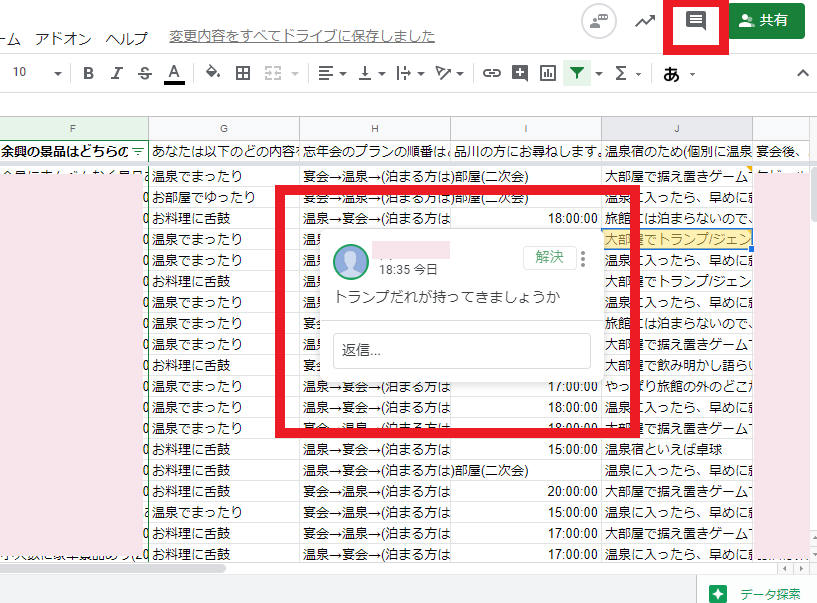Open vertical align dropdown
This screenshot has height=603, width=817.
tap(372, 73)
